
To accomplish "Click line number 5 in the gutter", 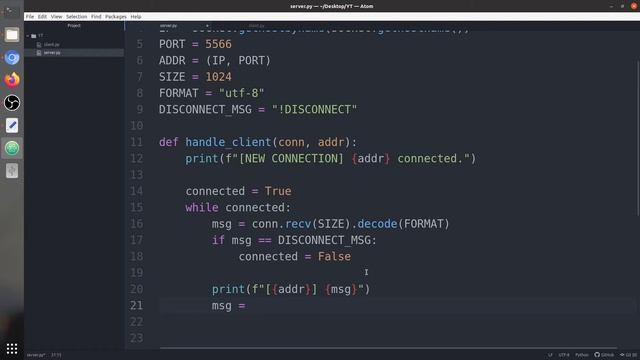I will [140, 44].
